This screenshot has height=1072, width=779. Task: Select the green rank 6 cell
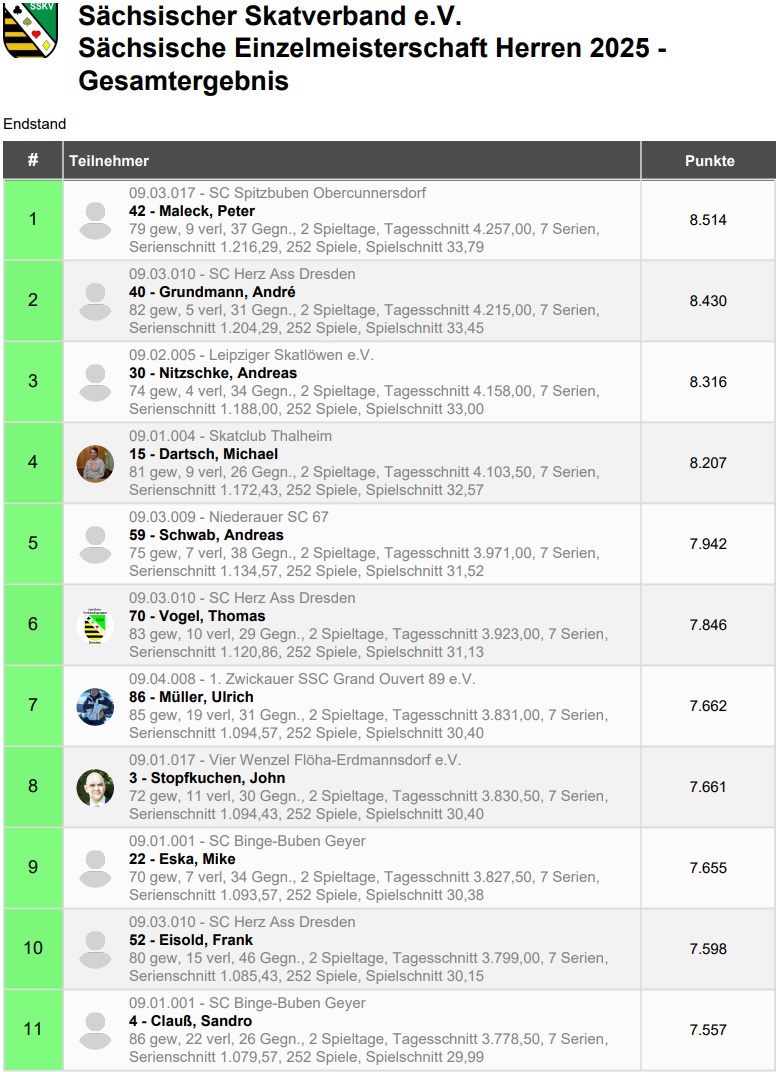click(33, 625)
